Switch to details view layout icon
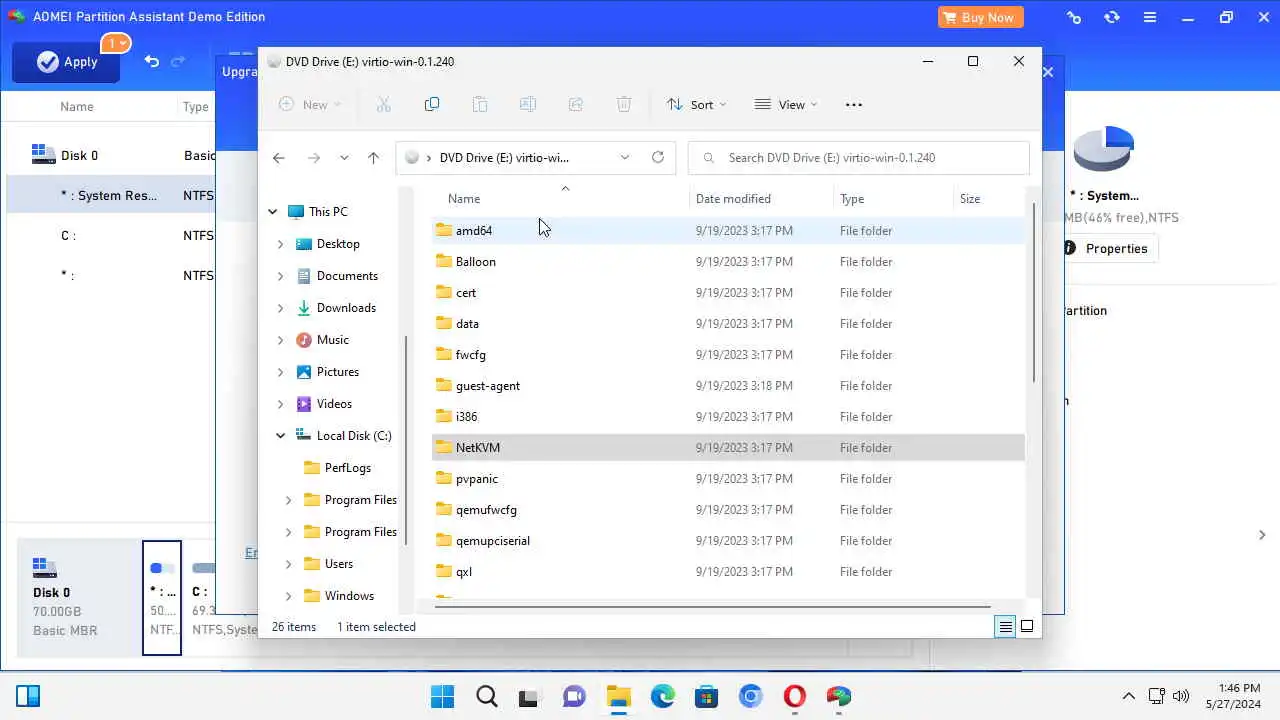Screen dimensions: 1280x720 coord(1005,627)
